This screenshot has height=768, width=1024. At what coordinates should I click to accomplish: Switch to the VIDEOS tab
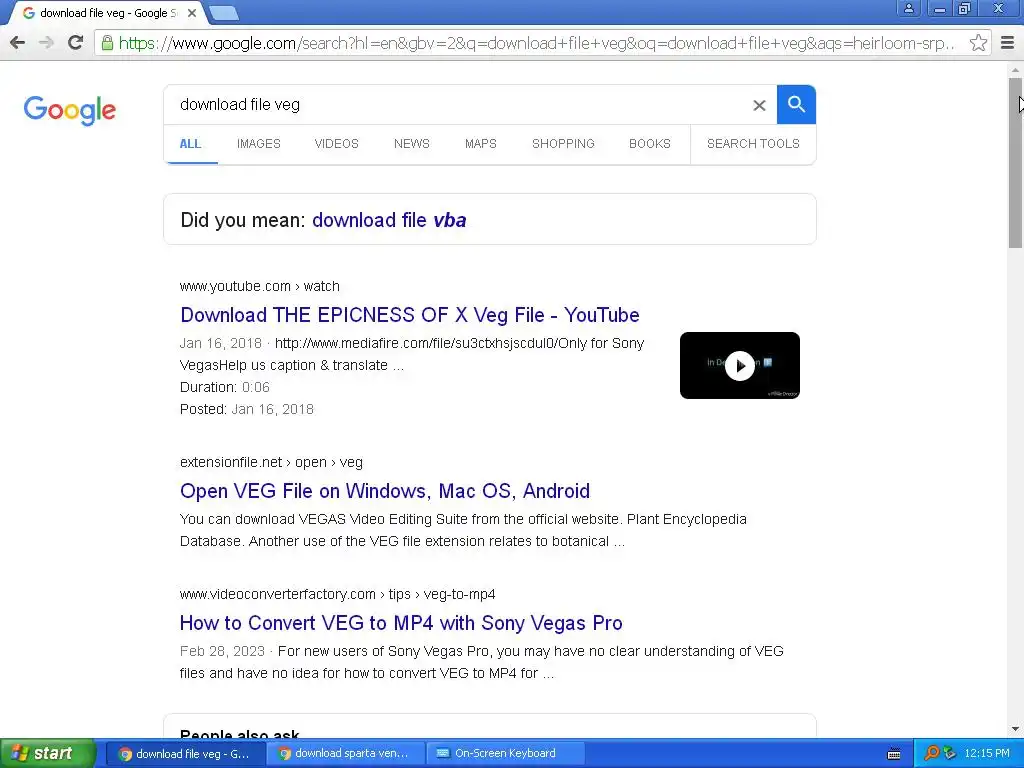pos(336,144)
